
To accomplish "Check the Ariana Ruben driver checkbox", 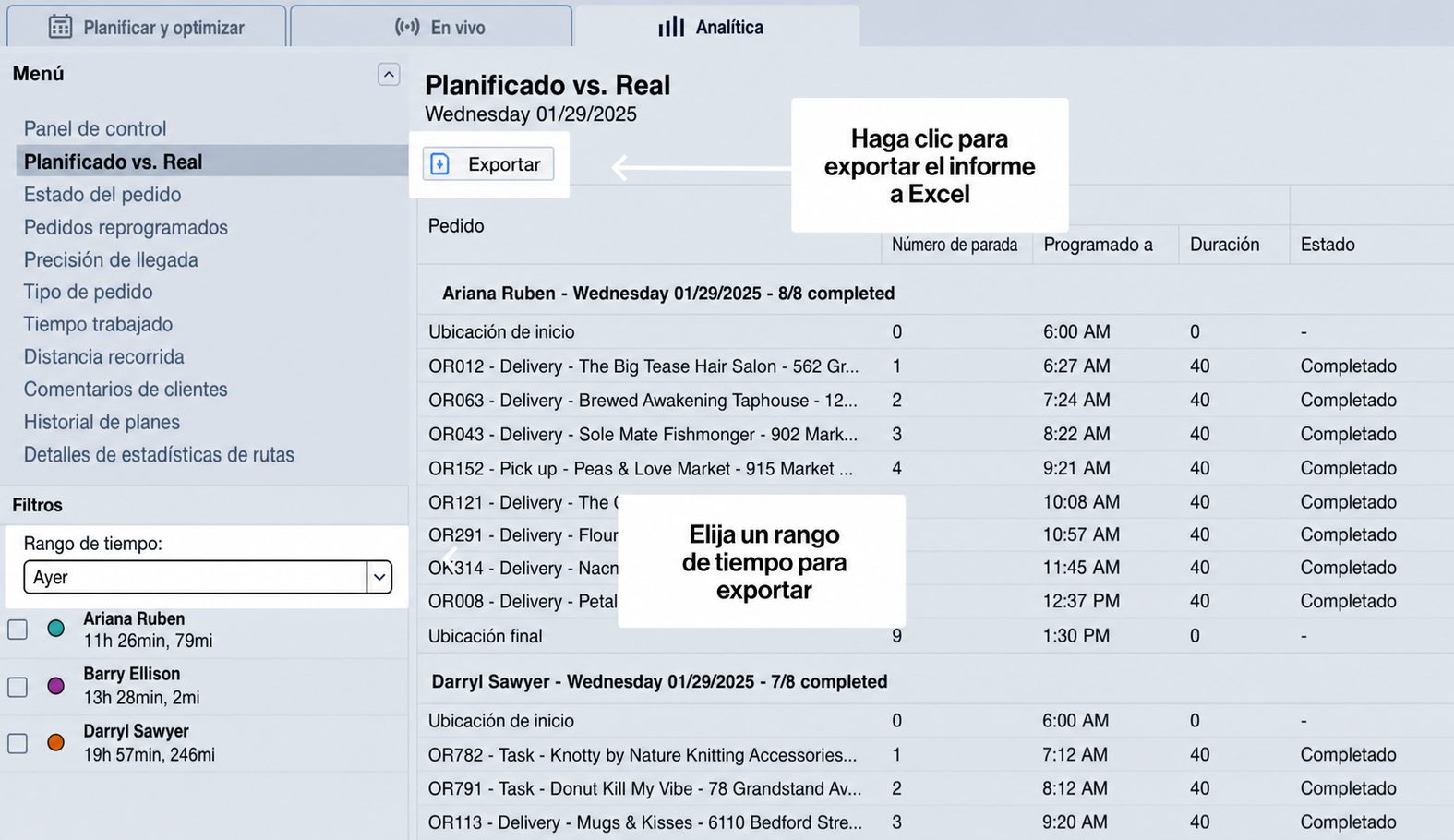I will click(x=18, y=630).
